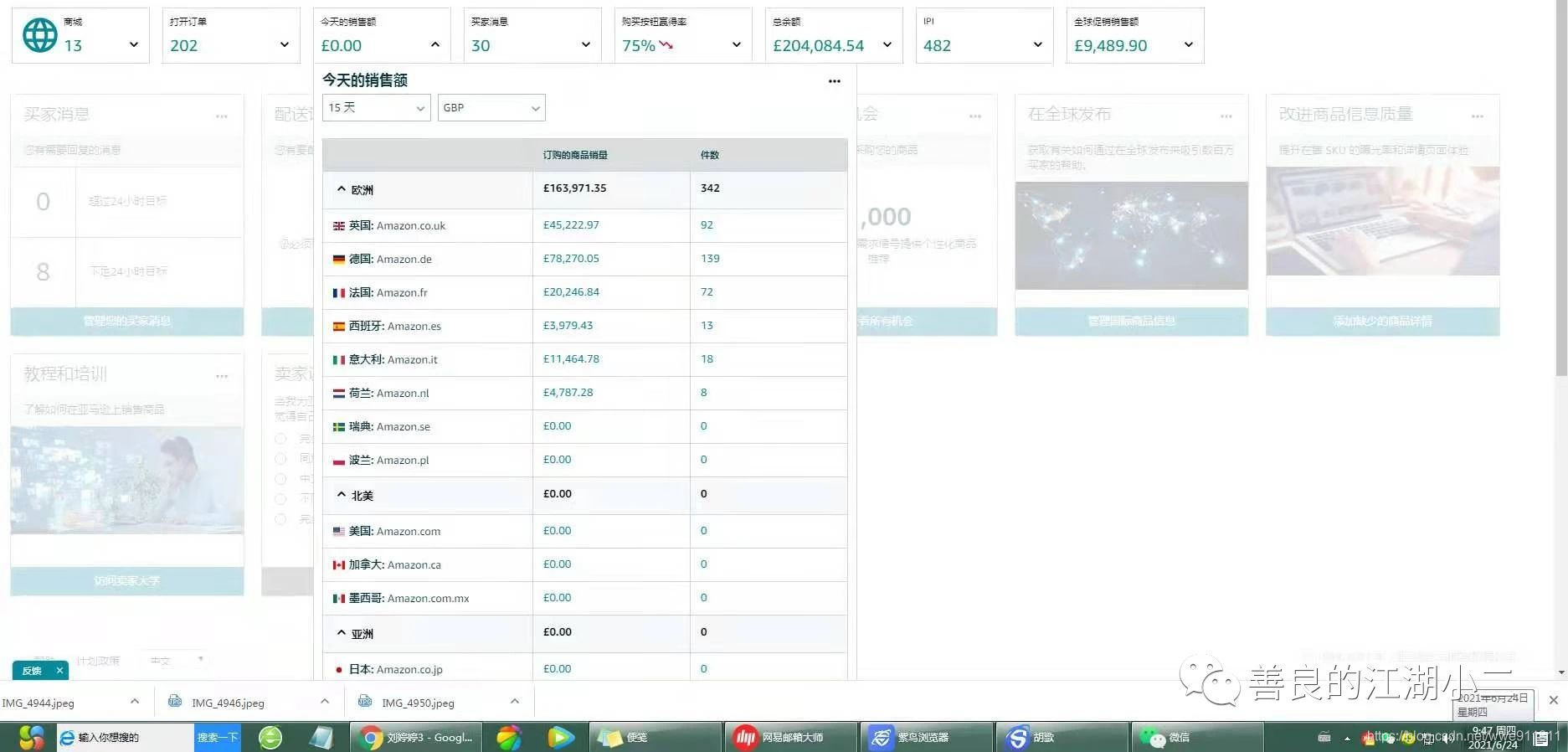Open the 15 天 time range dropdown

click(x=377, y=108)
